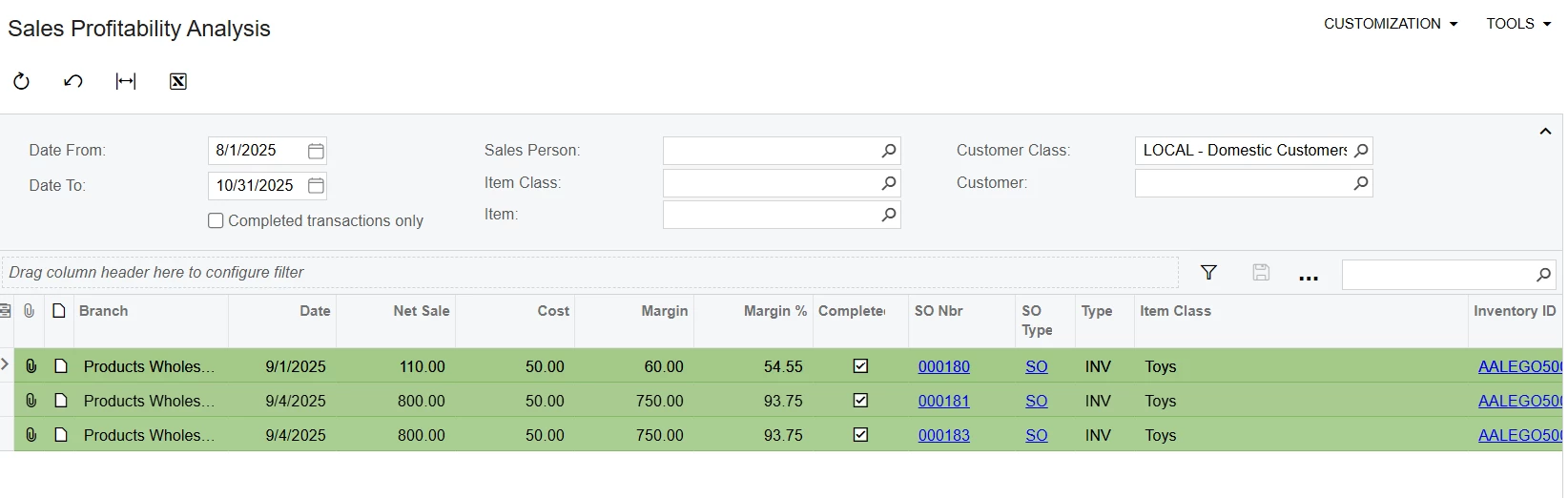Open attached files for SO 000180 row
1568x498 pixels.
(31, 366)
